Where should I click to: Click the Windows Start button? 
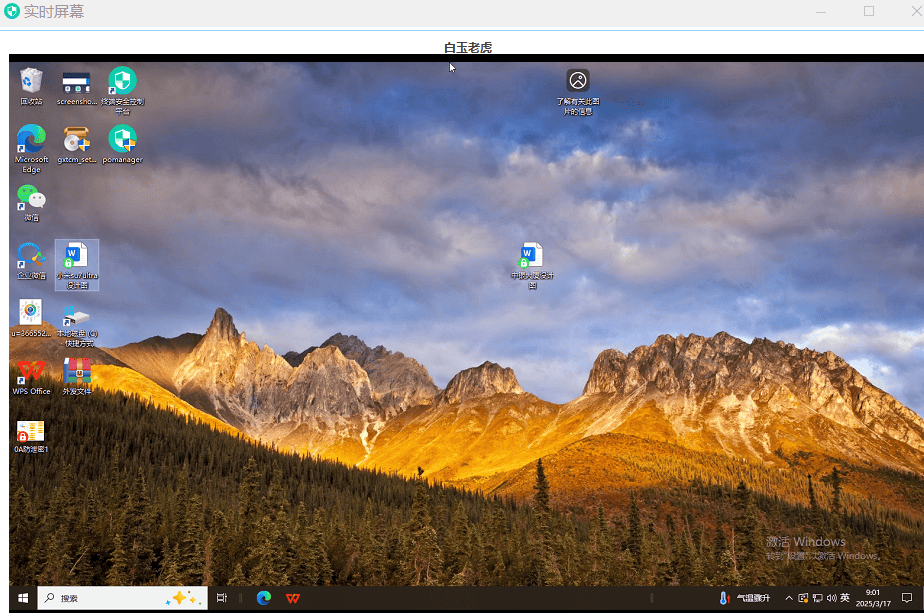pos(23,598)
